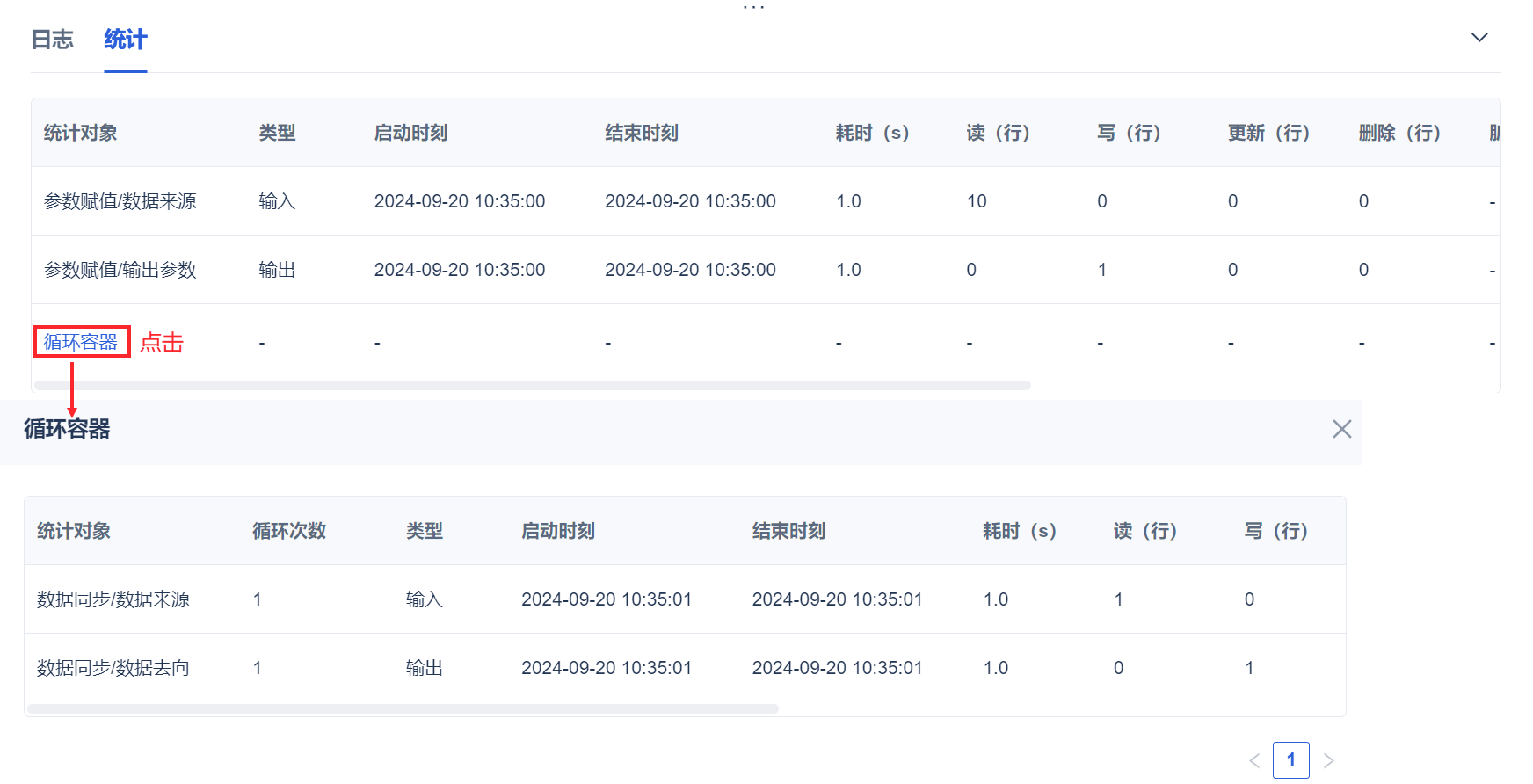Collapse the panel with the chevron arrow
1533x784 pixels.
(1479, 37)
